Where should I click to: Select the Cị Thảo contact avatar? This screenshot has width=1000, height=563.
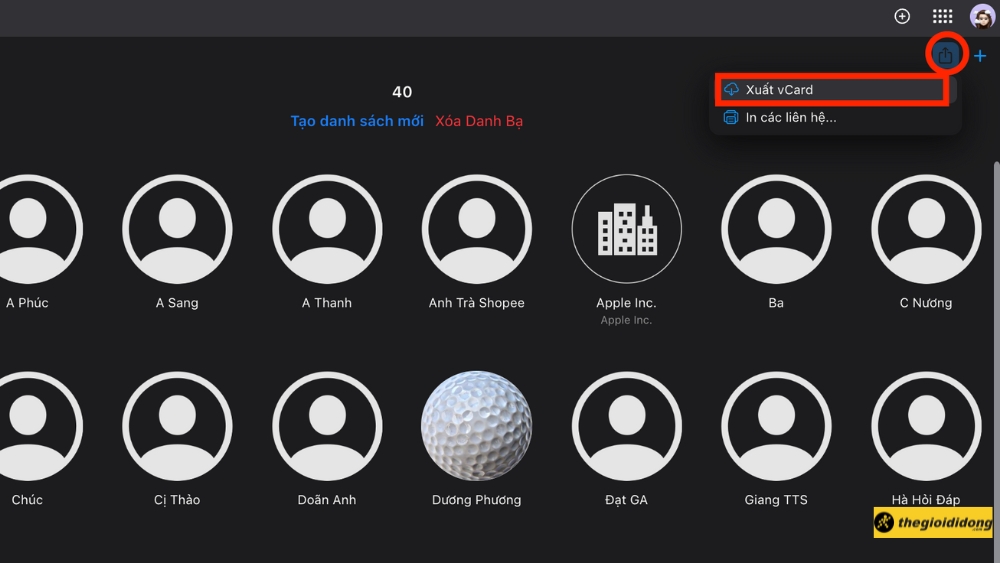[x=177, y=426]
